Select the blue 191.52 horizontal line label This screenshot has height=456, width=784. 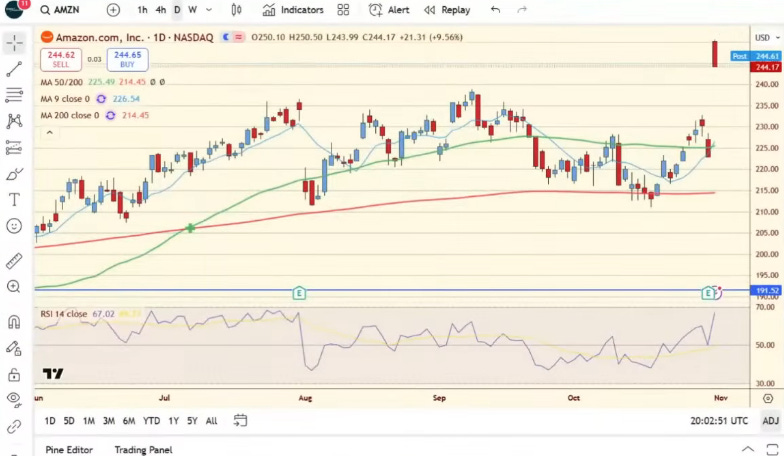click(768, 290)
